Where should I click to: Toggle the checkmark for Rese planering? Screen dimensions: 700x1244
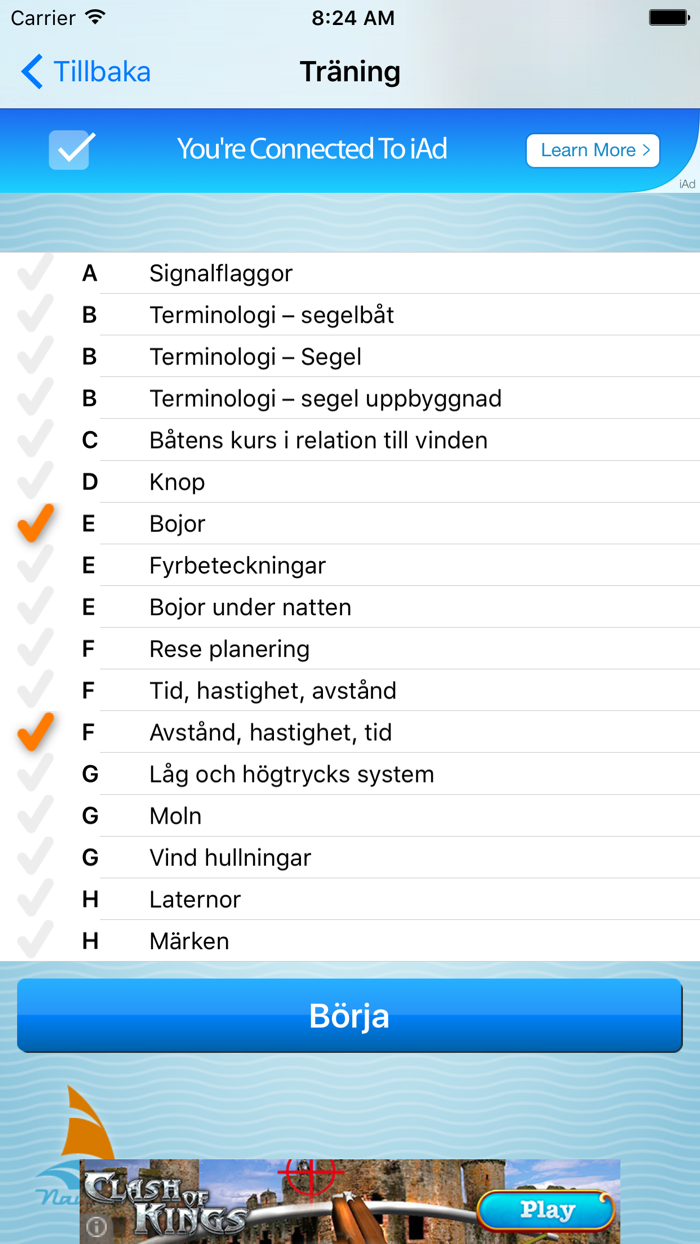click(x=36, y=648)
